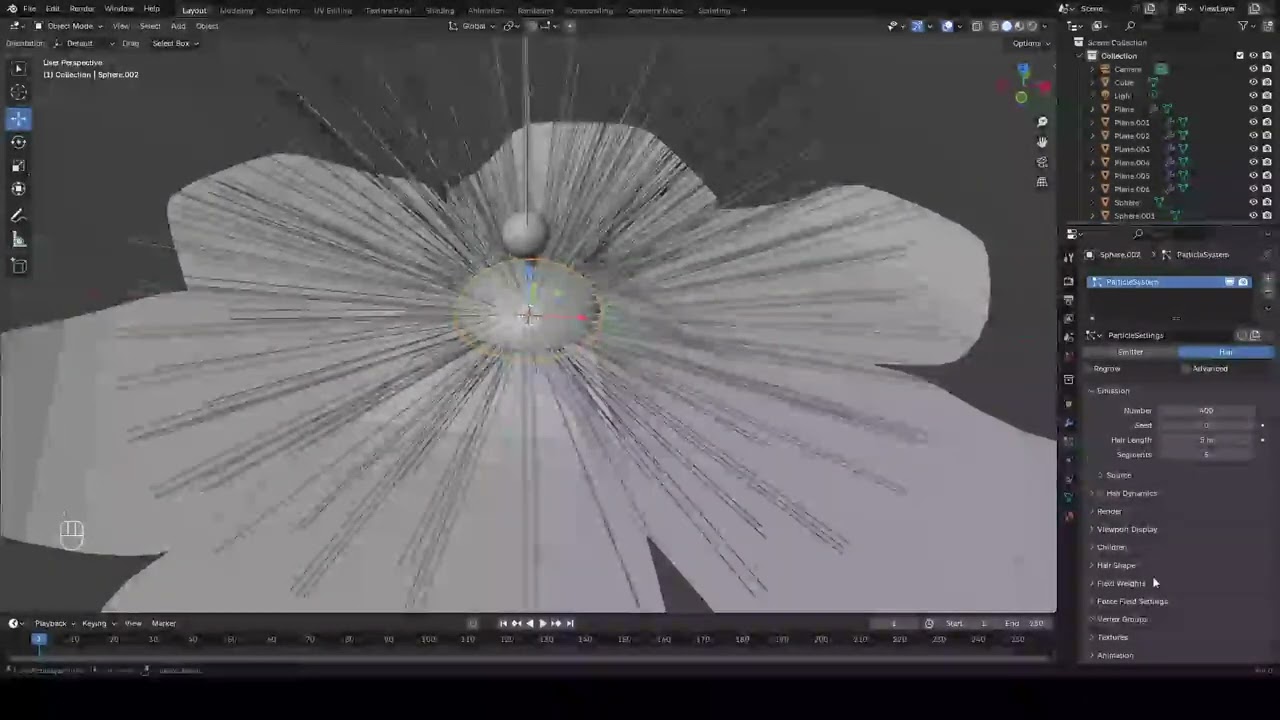1280x720 pixels.
Task: Choose the Add Cube tool
Action: click(19, 266)
